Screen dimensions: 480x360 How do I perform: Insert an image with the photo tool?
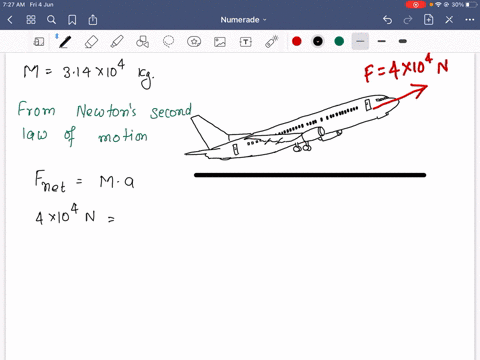220,42
